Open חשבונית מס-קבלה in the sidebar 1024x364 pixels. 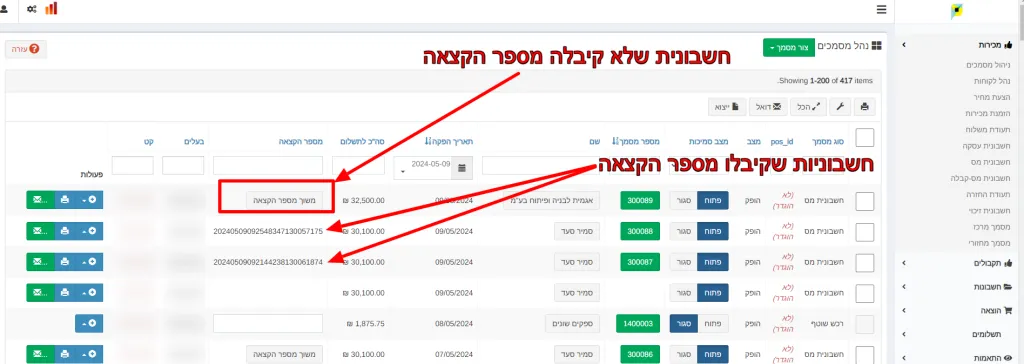pos(981,178)
